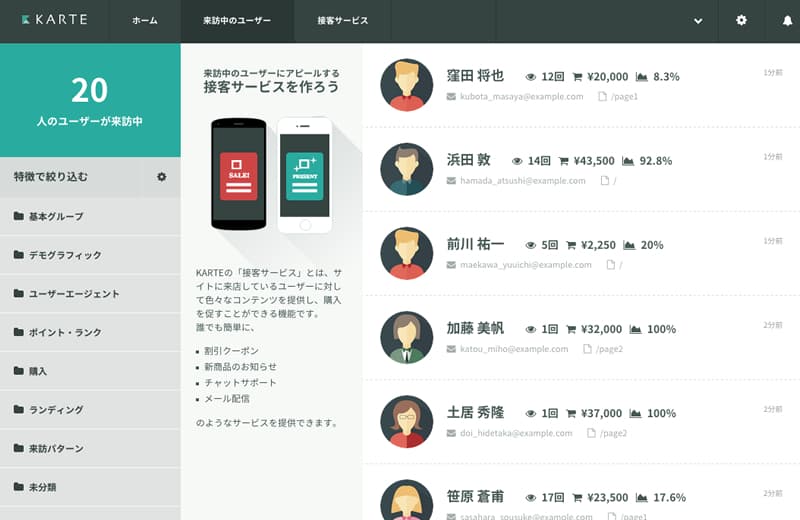
Task: Switch to 来訪中のユーザー tab
Action: pyautogui.click(x=237, y=20)
